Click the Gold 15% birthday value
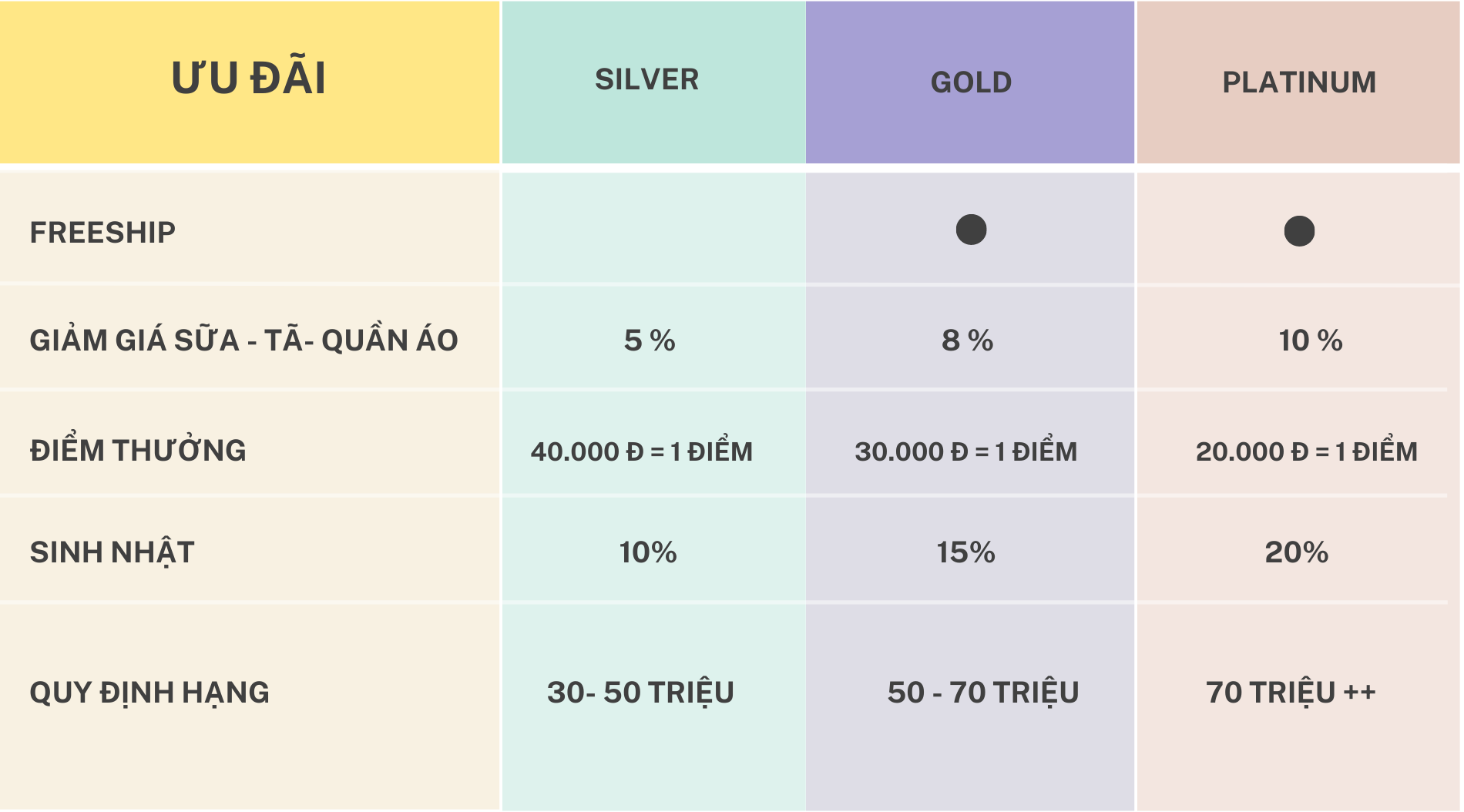The height and width of the screenshot is (812, 1464). (x=965, y=552)
